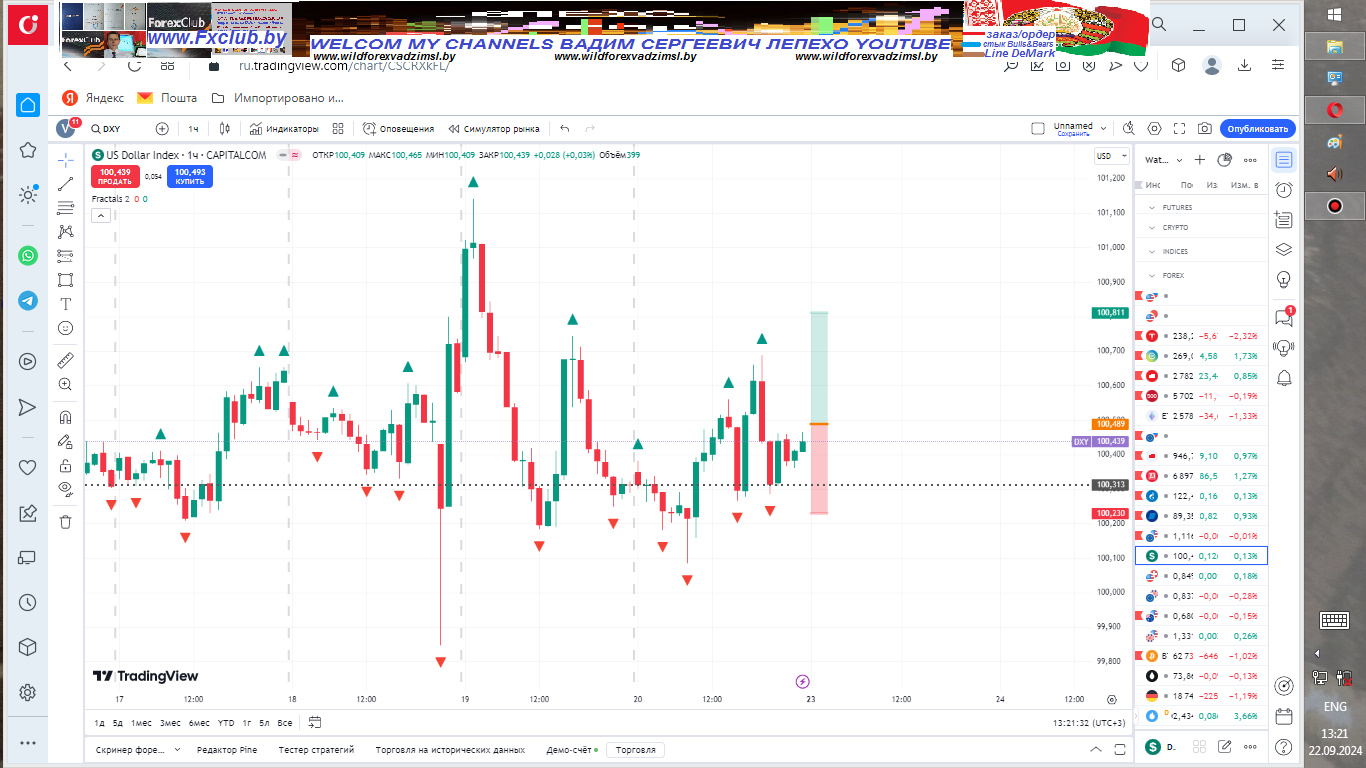Viewport: 1366px width, 768px height.
Task: Click the trash remove-objects icon
Action: [66, 522]
